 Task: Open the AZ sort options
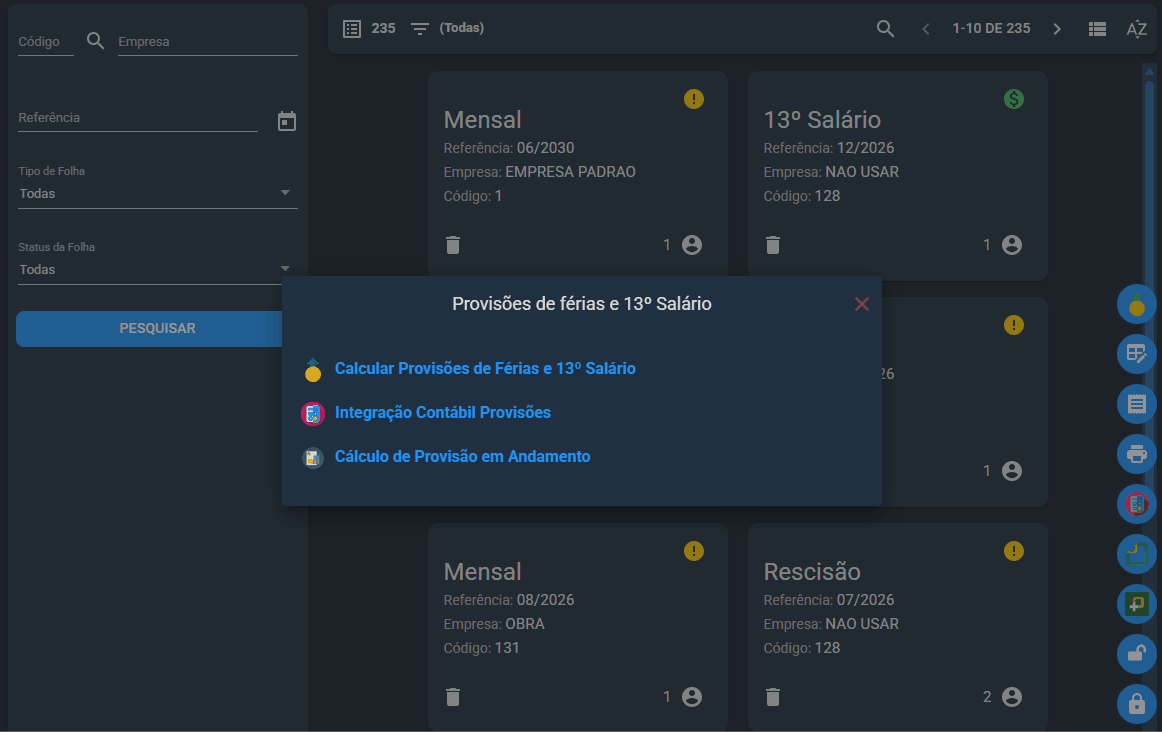1137,29
